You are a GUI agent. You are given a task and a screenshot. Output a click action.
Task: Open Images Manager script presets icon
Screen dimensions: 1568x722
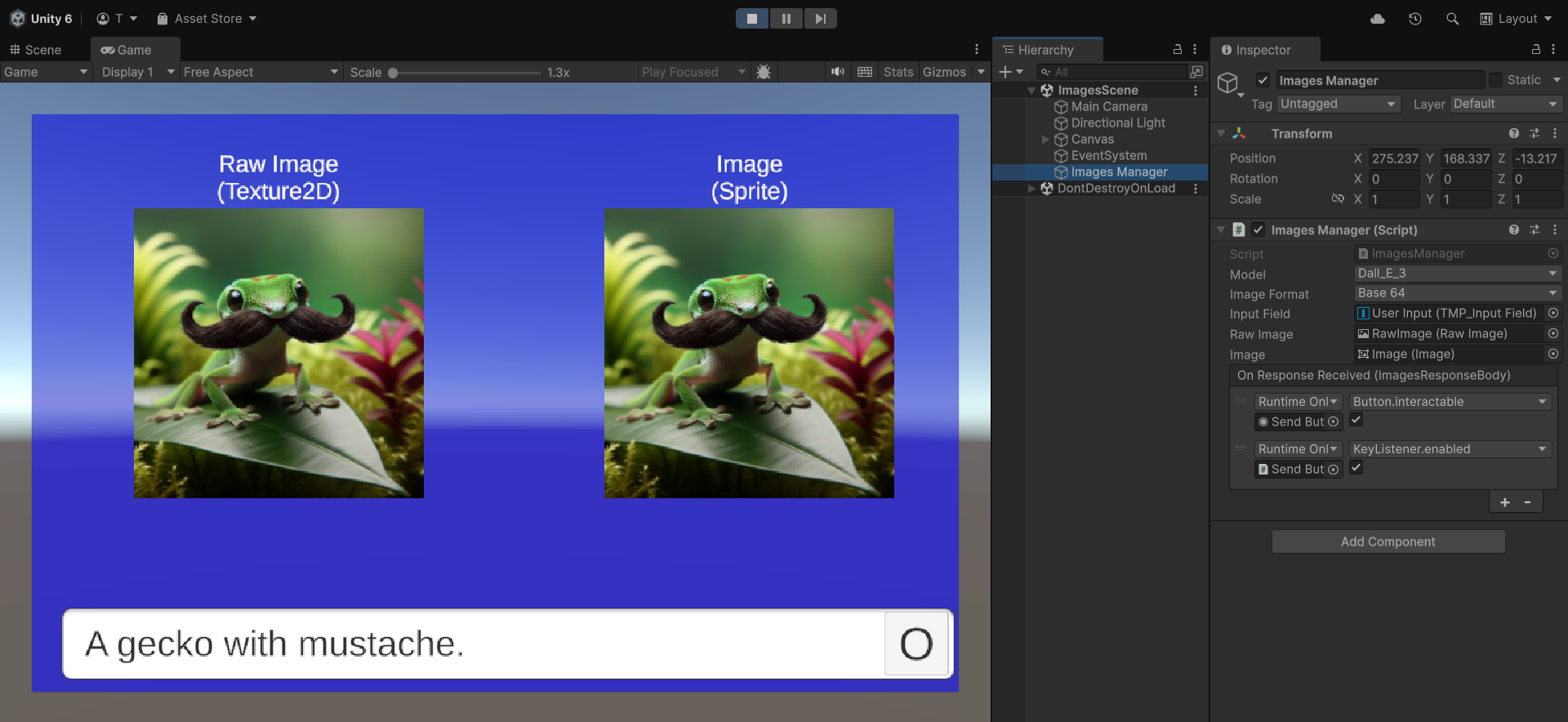click(1535, 230)
